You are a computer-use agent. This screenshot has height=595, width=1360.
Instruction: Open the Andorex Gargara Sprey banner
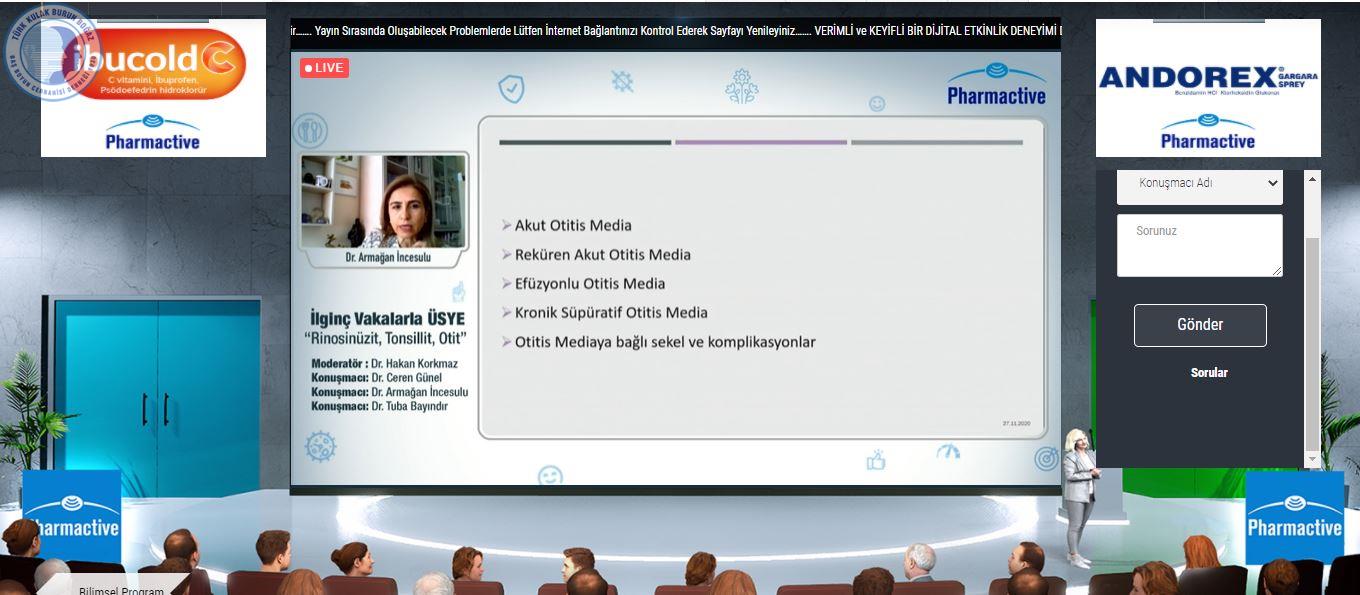pyautogui.click(x=1208, y=88)
